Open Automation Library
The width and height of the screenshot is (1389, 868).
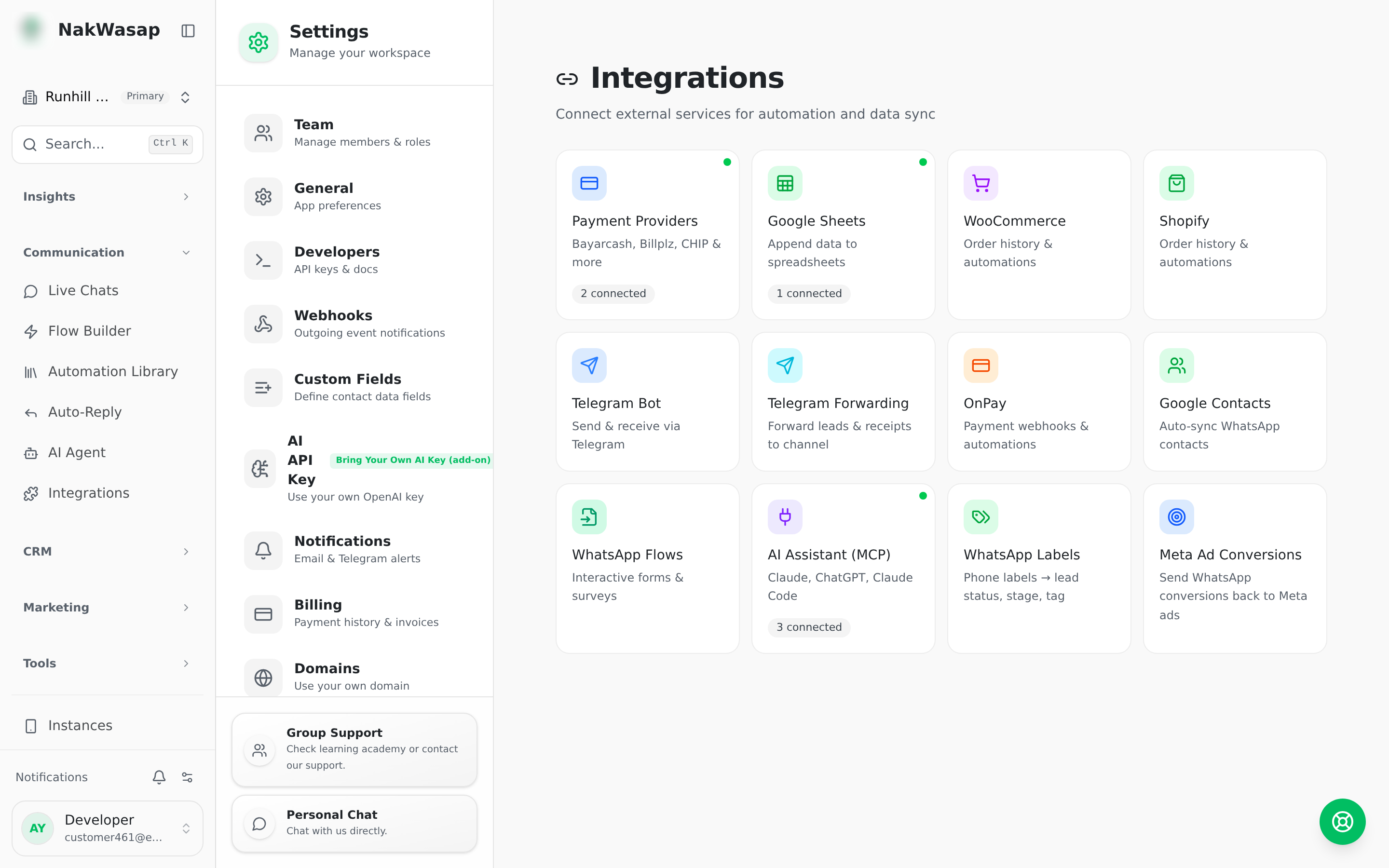click(108, 371)
